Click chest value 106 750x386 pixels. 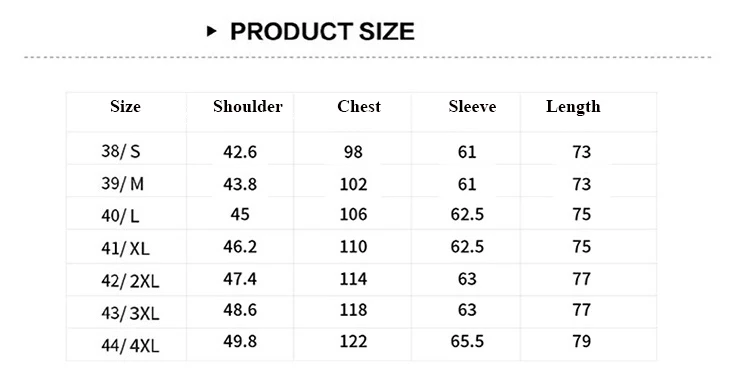coord(353,214)
